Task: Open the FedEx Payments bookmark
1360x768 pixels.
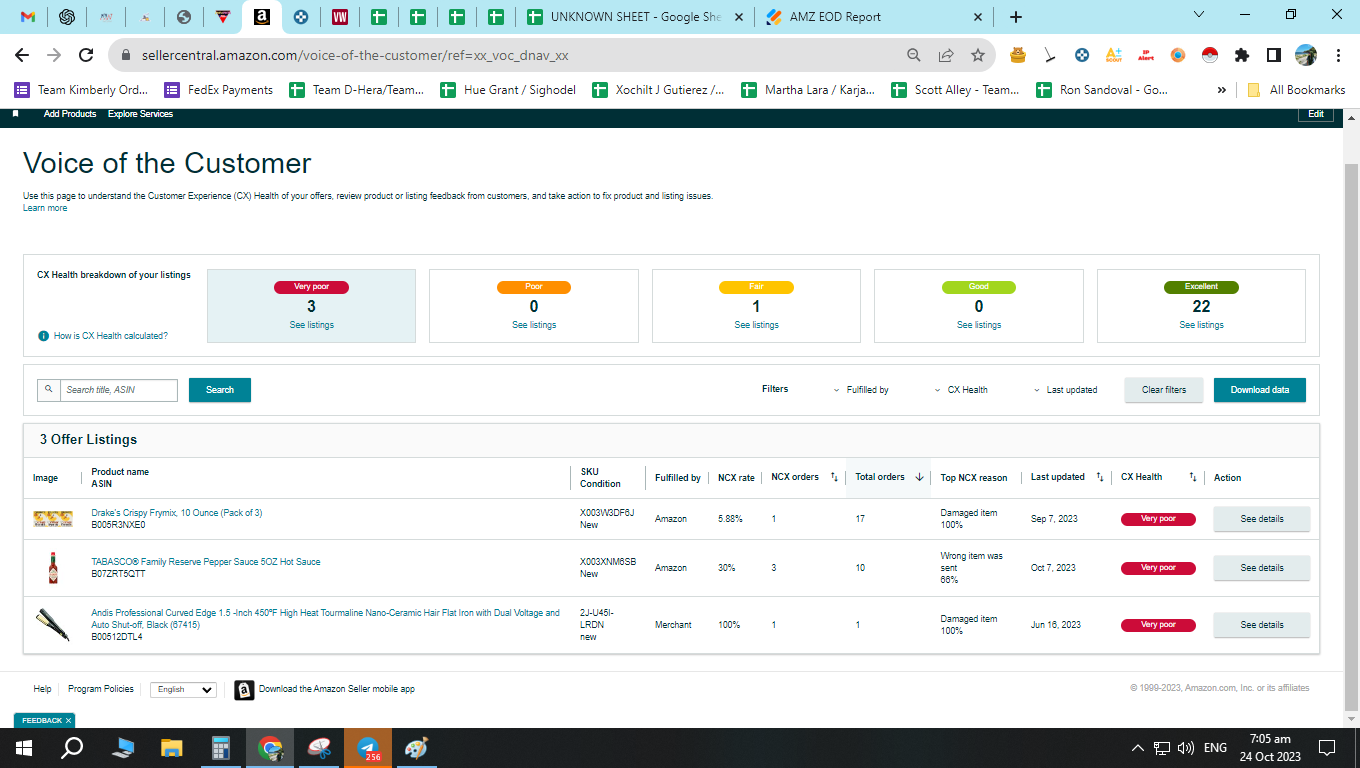Action: [219, 90]
